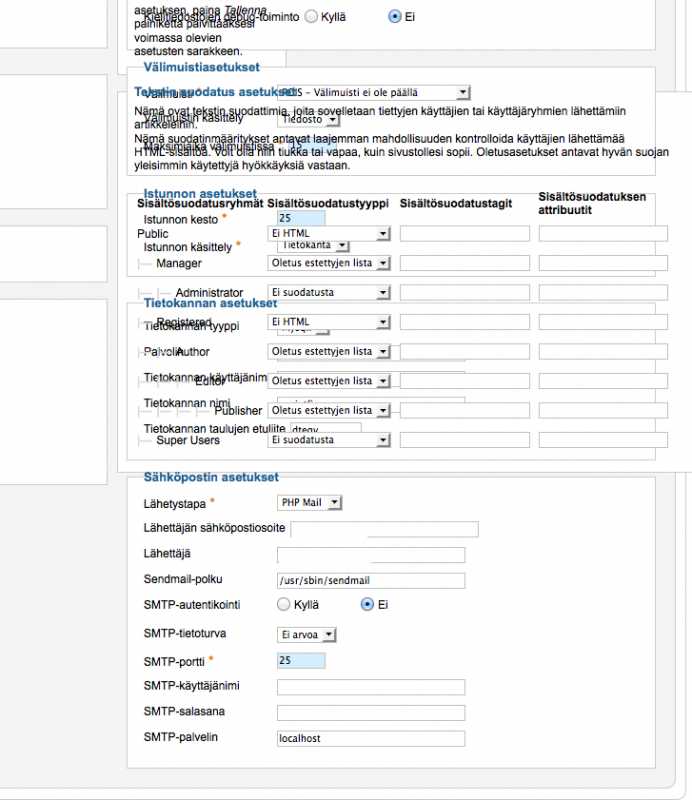The image size is (692, 800).
Task: Click the Lähettäjä name field
Action: click(x=370, y=555)
